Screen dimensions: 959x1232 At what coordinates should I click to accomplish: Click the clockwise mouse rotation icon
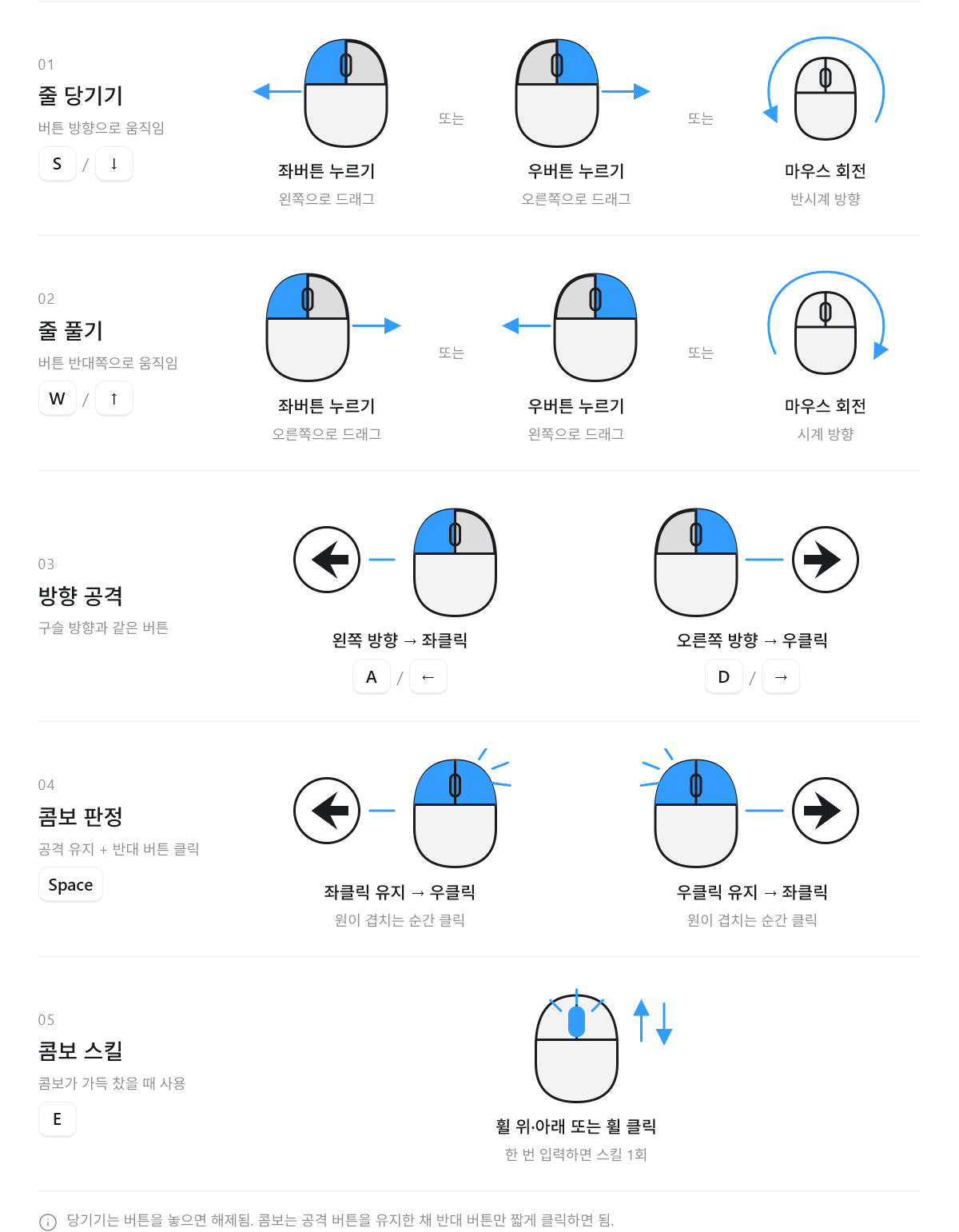(826, 323)
